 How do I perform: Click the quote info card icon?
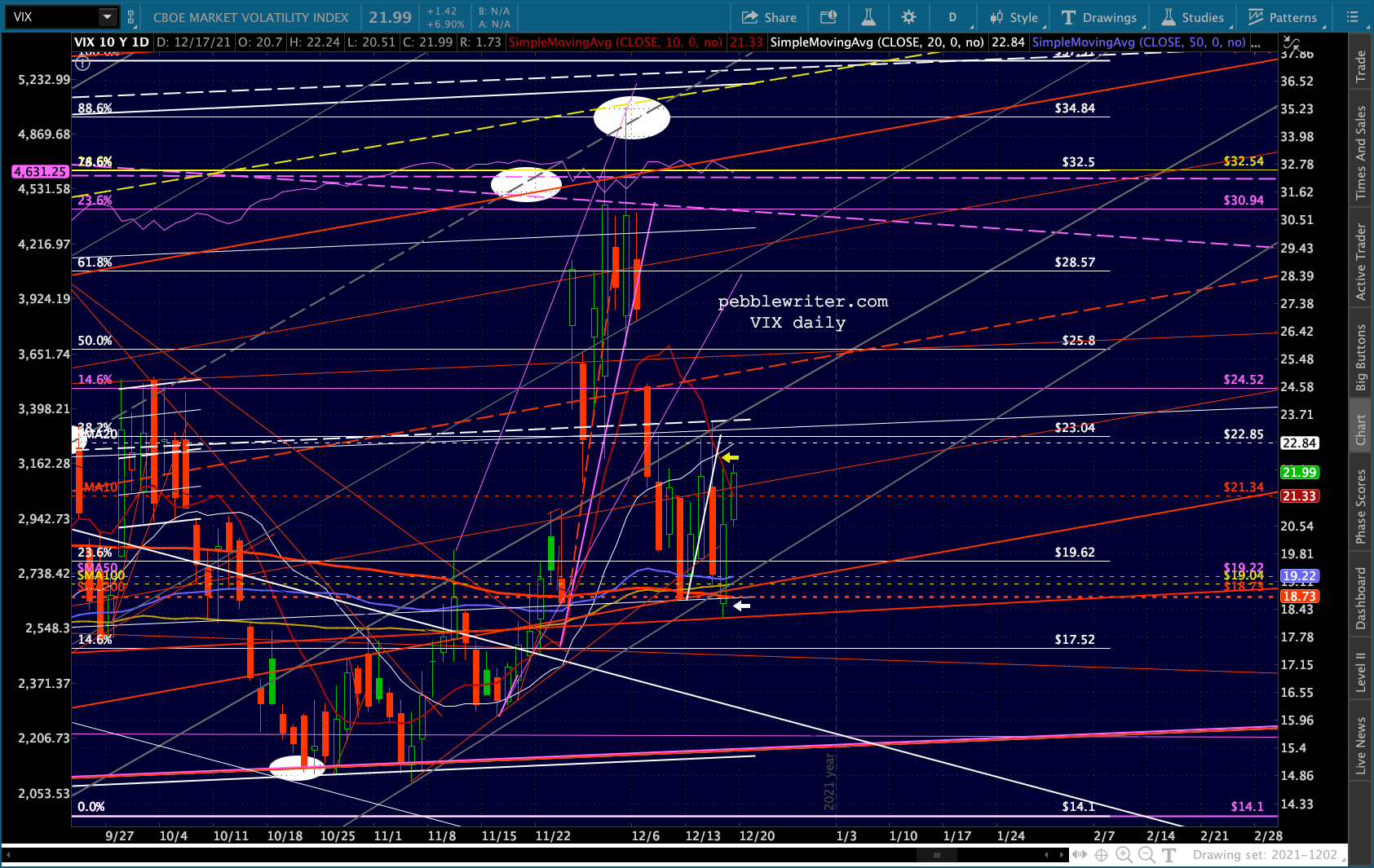coord(828,17)
